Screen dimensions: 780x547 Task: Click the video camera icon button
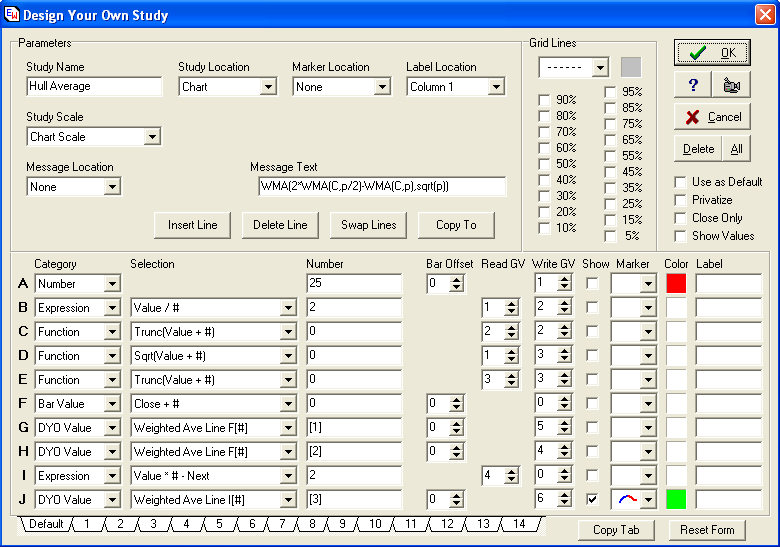click(731, 85)
